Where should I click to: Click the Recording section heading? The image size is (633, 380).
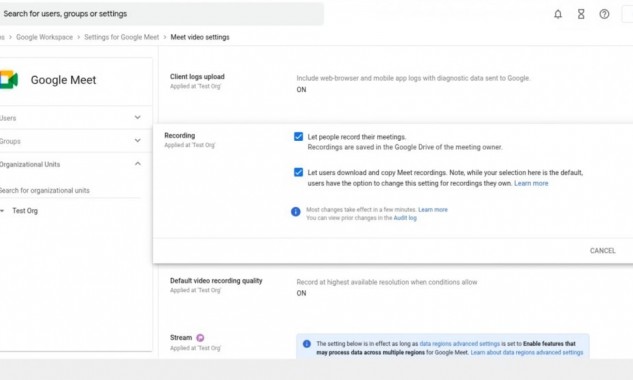coord(180,136)
